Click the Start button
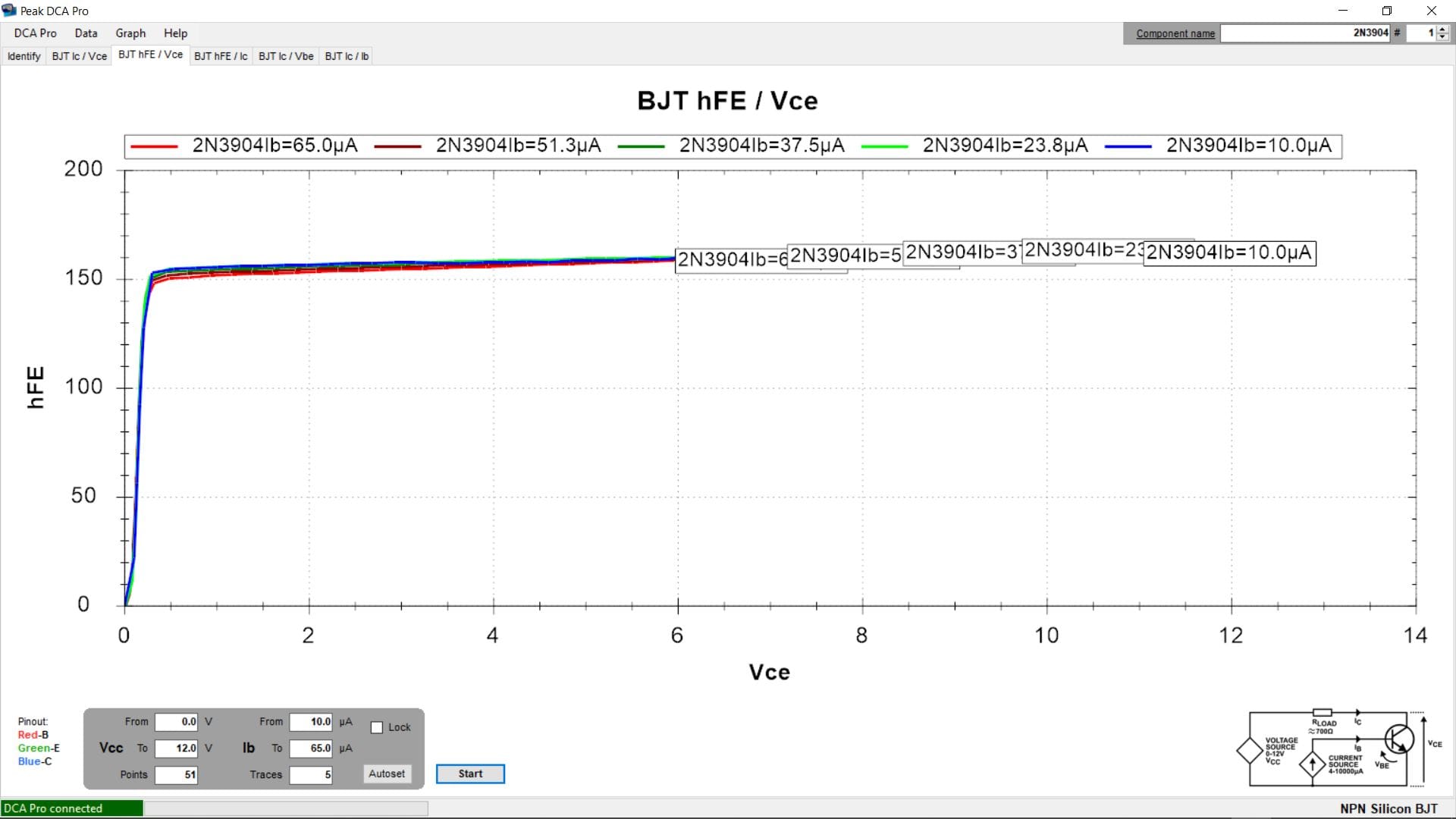1456x819 pixels. [470, 773]
